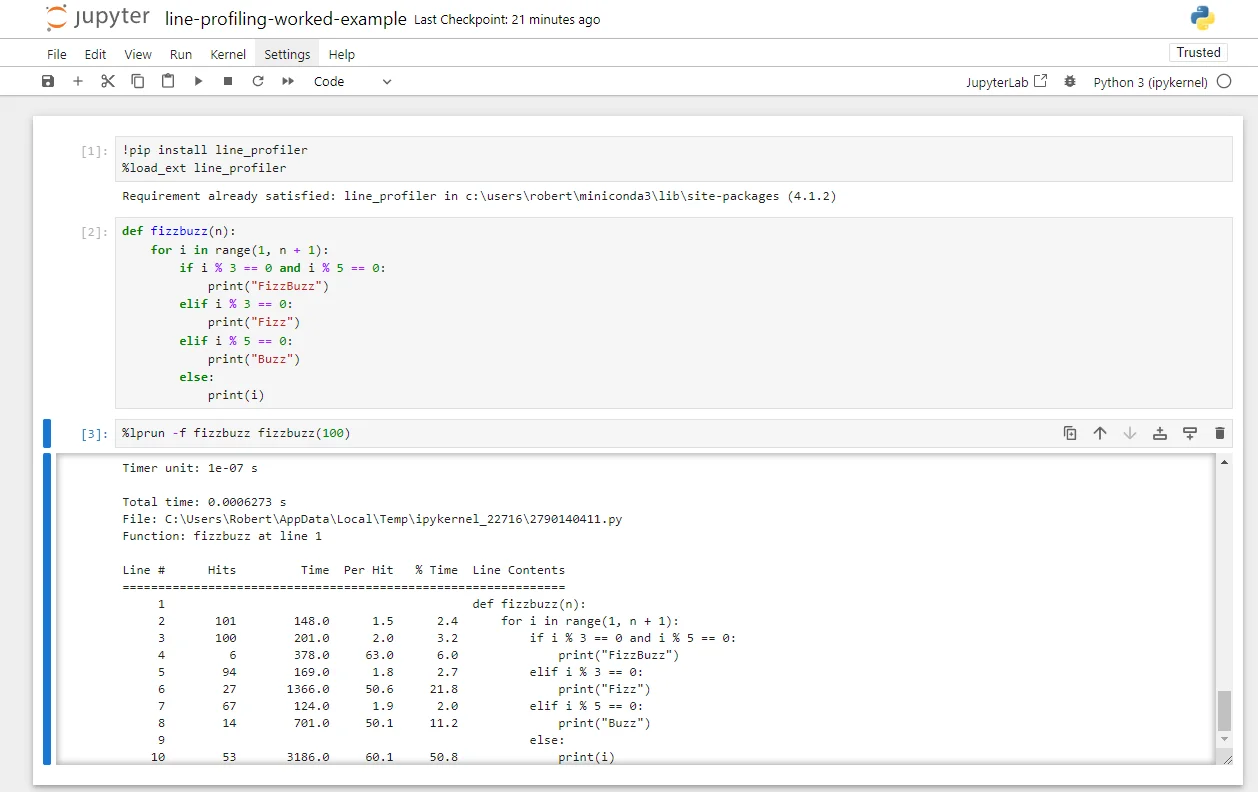Open the Settings menu

click(287, 54)
